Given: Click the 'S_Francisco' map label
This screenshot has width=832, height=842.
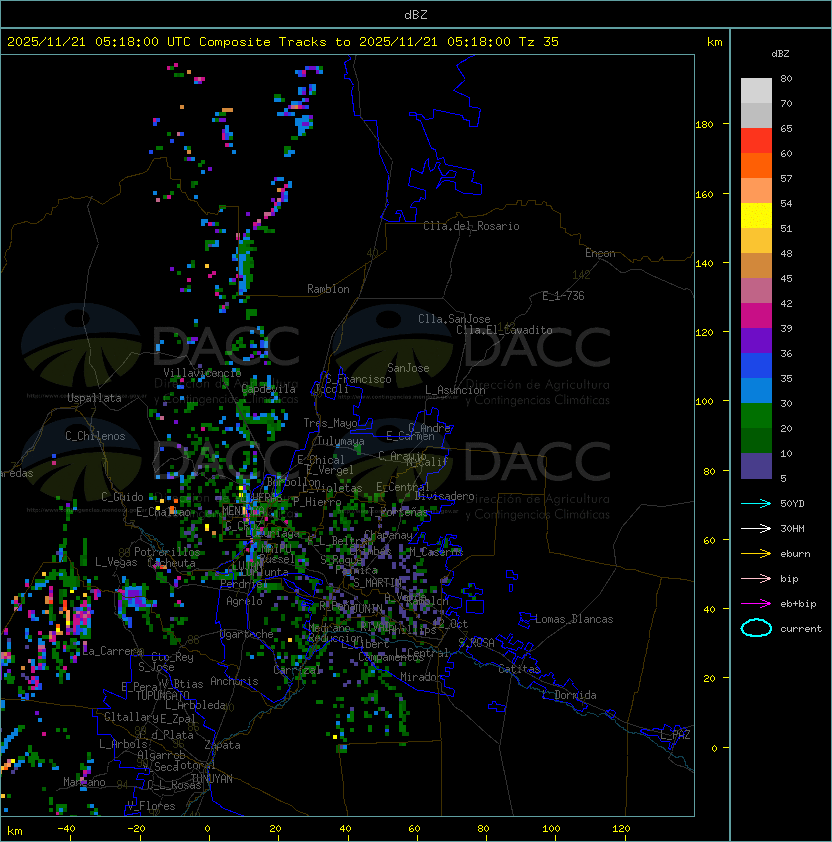Looking at the screenshot, I should point(358,379).
